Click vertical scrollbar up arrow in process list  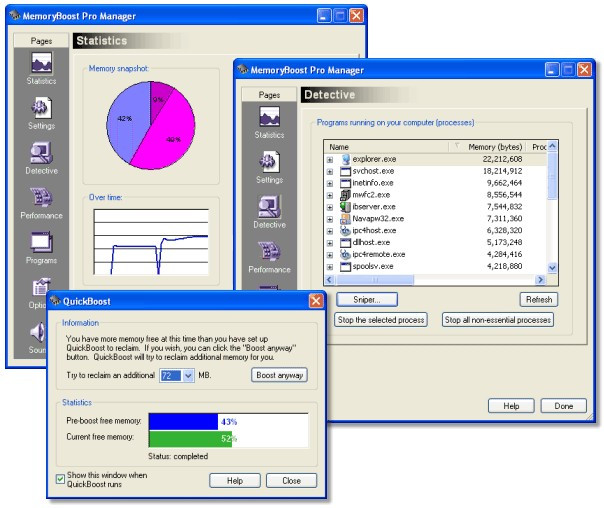click(552, 146)
